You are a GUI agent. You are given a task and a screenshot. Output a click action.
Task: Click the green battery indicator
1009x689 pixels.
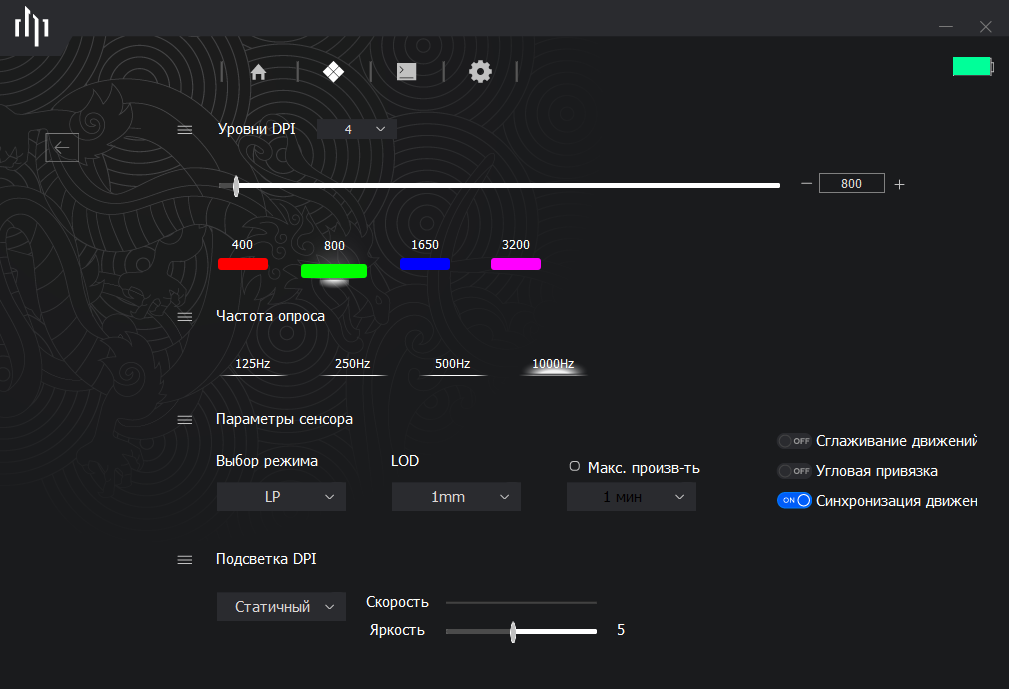tap(973, 66)
